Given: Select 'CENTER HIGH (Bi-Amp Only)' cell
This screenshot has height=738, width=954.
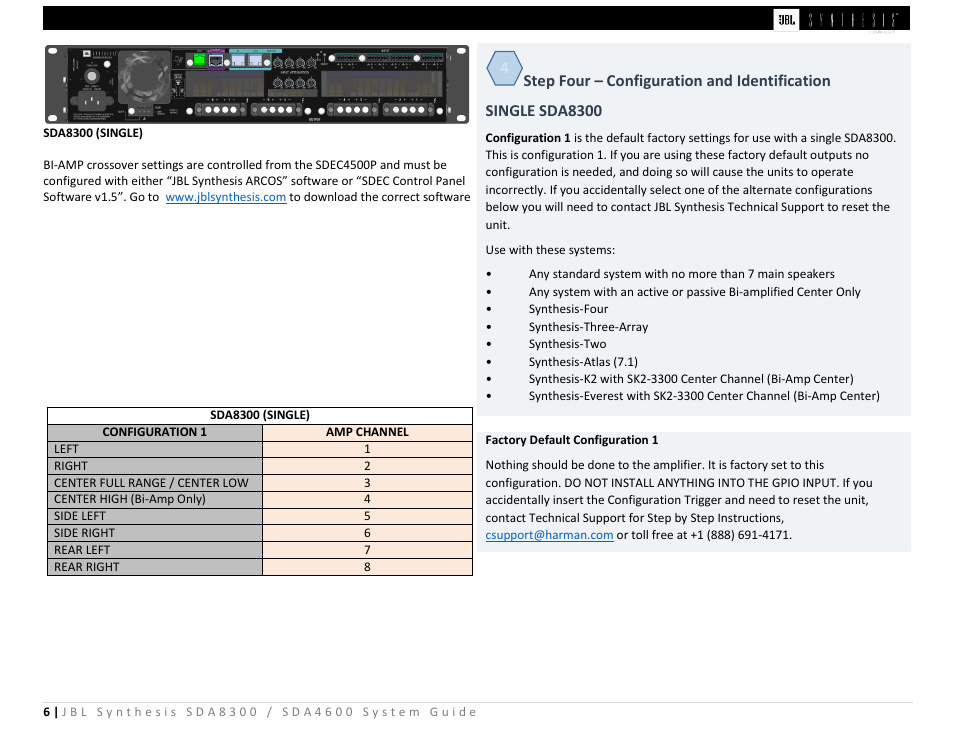Looking at the screenshot, I should (155, 499).
